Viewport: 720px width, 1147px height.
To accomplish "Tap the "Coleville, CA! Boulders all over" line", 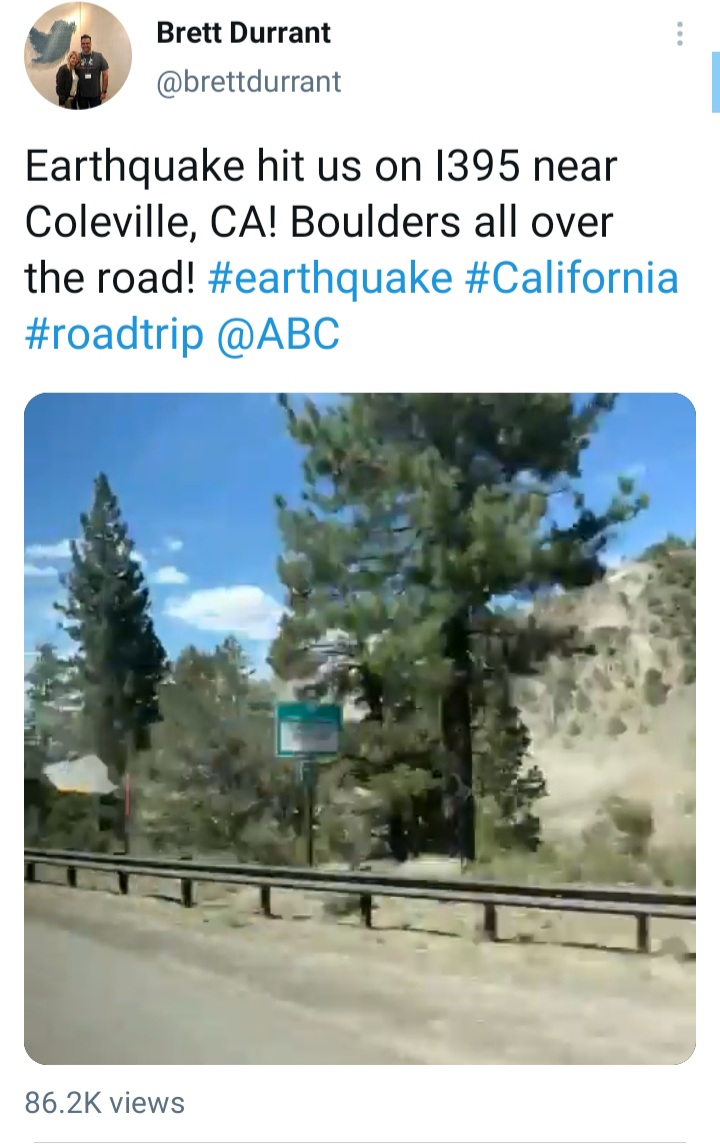I will click(319, 222).
